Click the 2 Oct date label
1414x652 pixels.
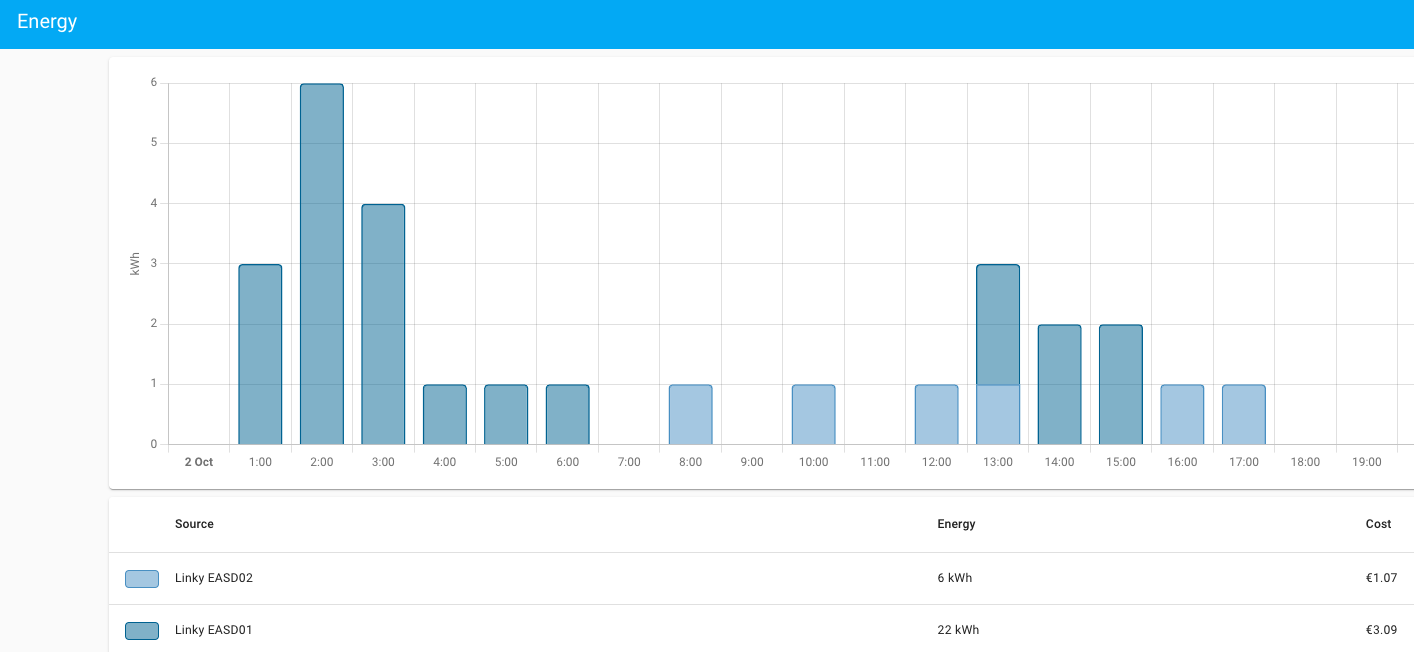click(197, 462)
